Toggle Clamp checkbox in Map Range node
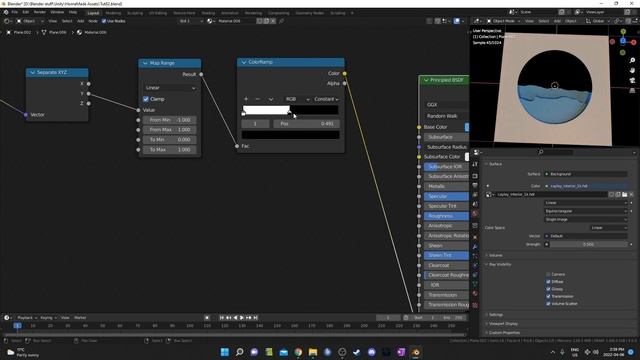Viewport: 640px width, 360px height. click(x=146, y=99)
